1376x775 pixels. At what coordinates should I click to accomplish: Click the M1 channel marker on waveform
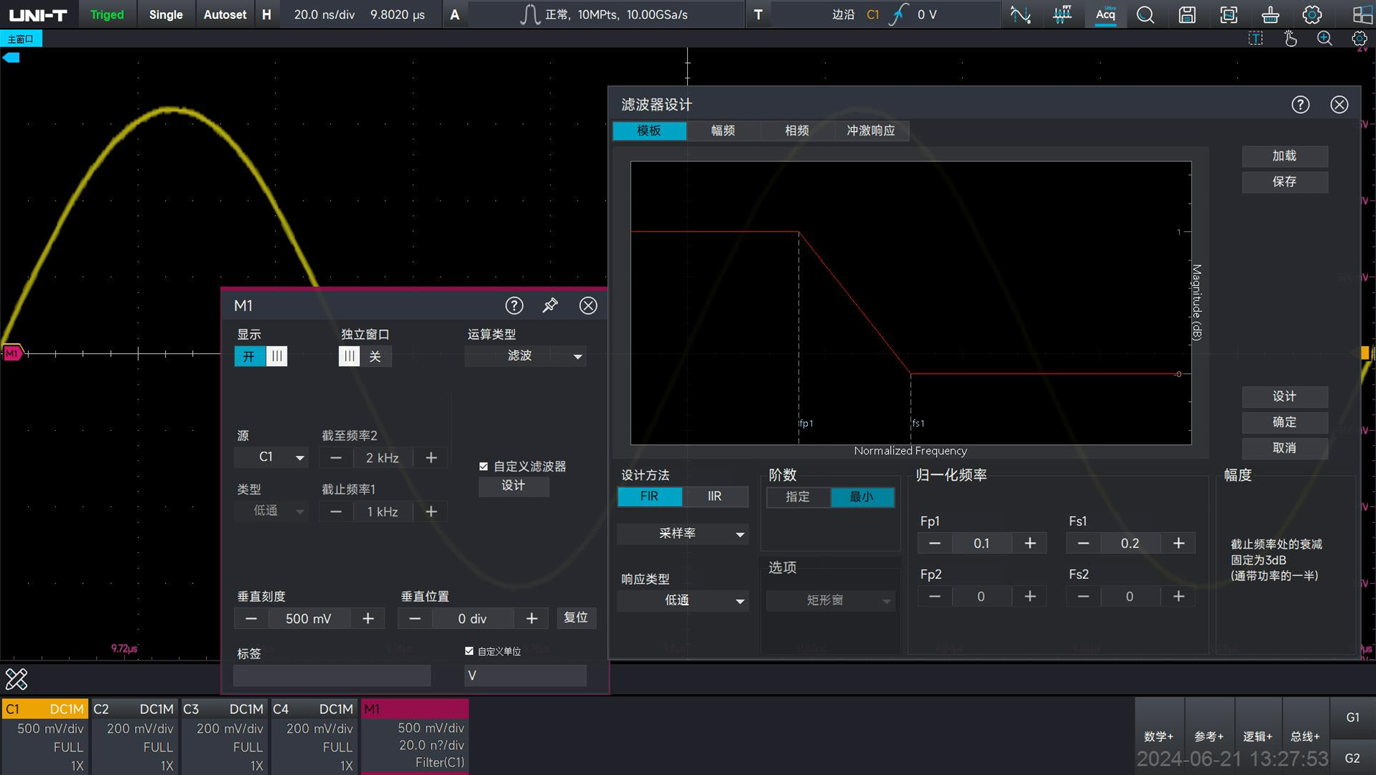12,353
